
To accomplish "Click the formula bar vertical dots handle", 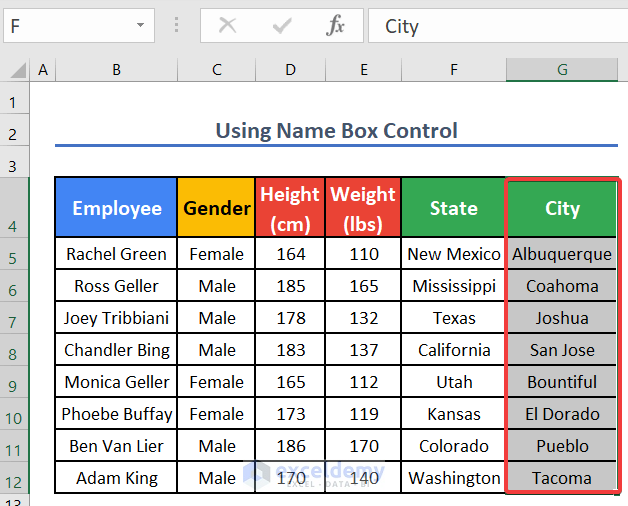I will 177,25.
